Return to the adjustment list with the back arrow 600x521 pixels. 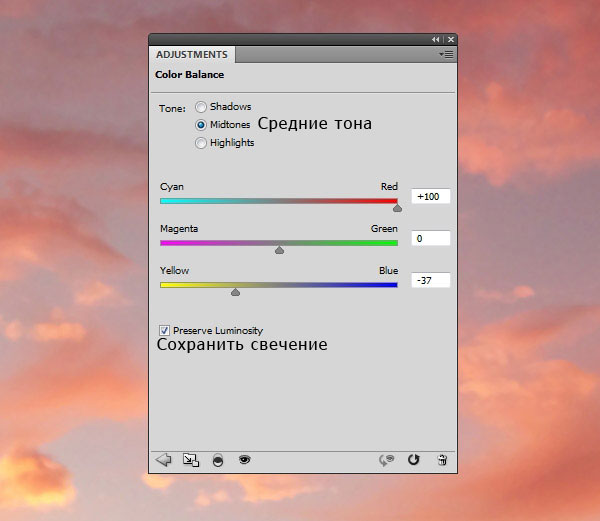point(164,459)
